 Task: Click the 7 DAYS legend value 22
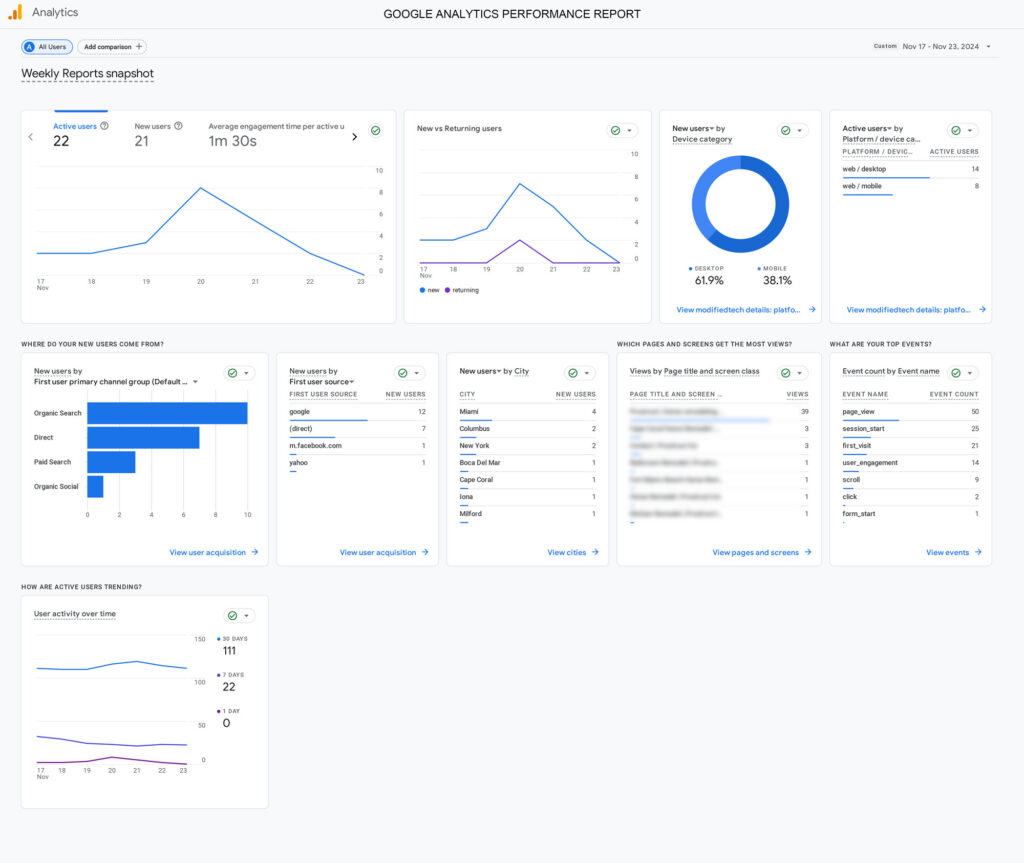229,687
